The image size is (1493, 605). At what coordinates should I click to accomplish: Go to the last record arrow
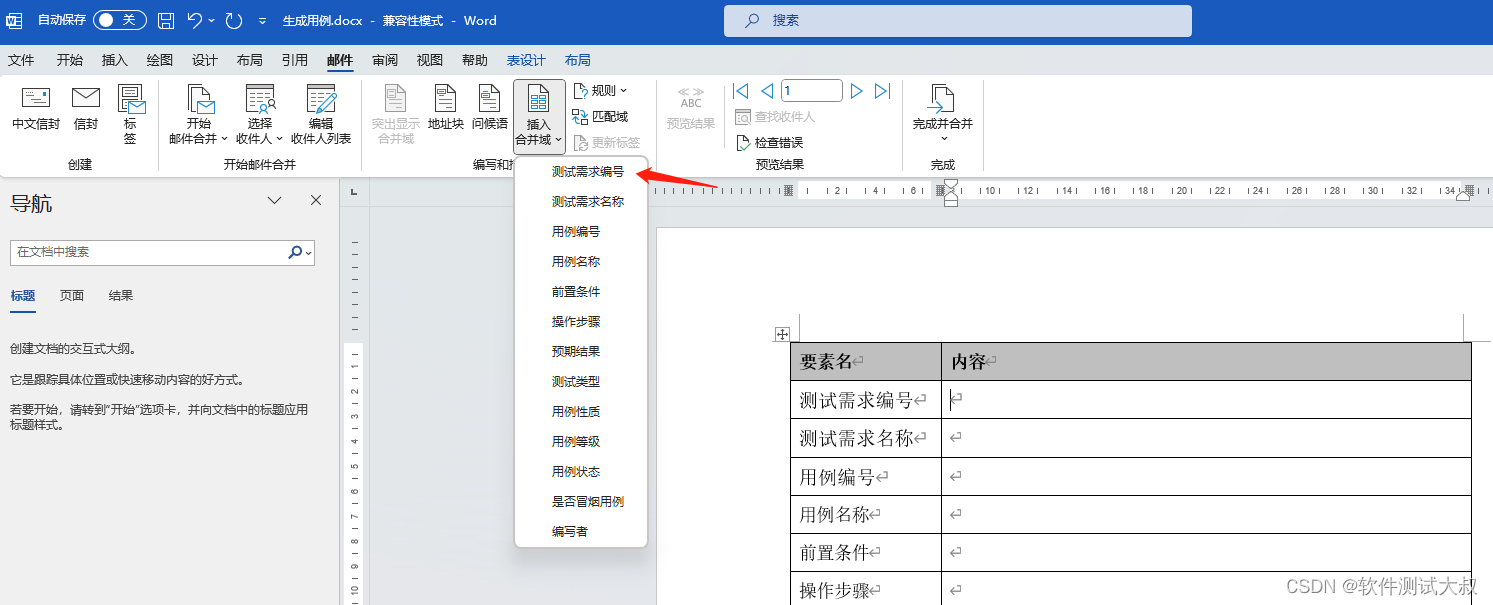(882, 91)
